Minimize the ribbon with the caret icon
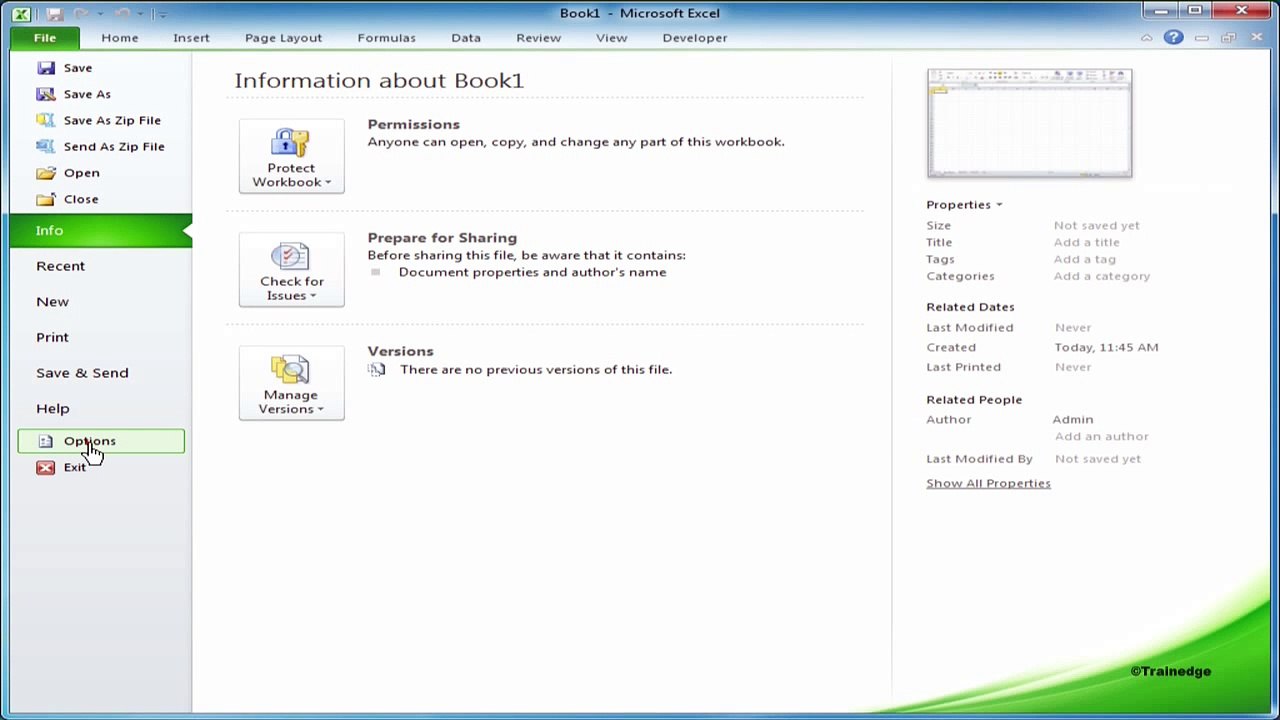 1146,38
